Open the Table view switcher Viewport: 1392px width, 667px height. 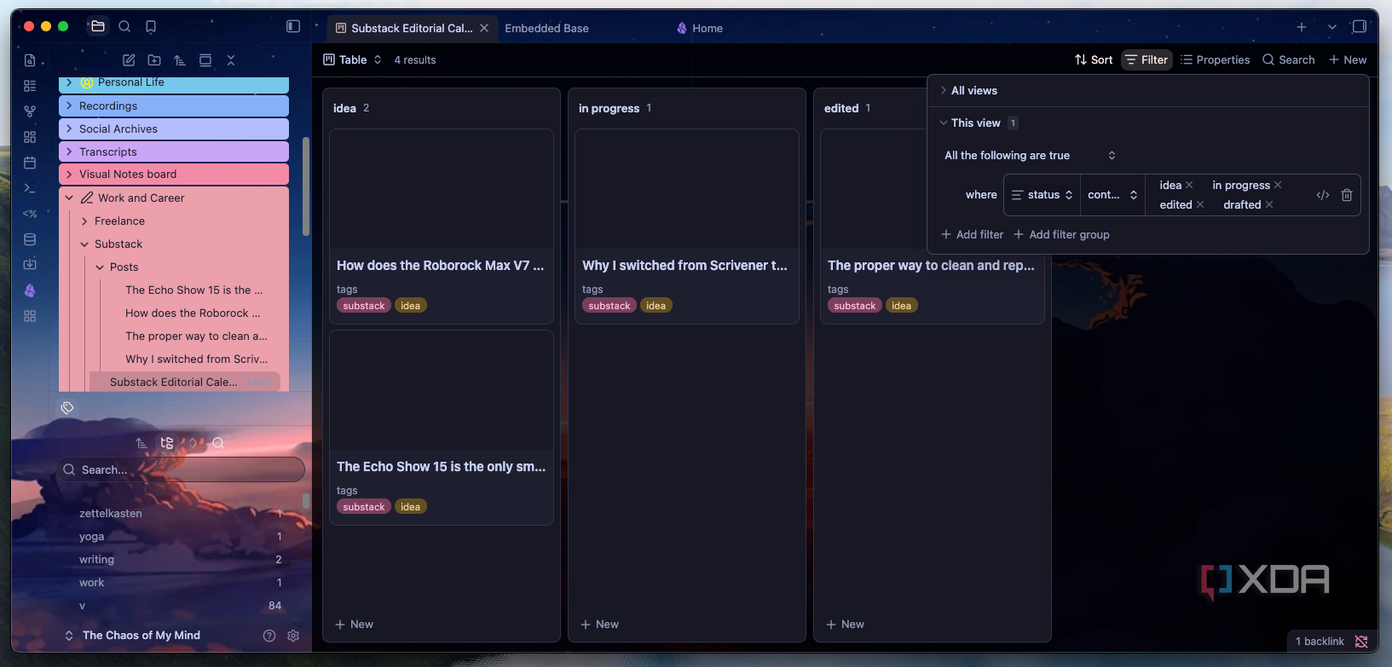tap(352, 60)
